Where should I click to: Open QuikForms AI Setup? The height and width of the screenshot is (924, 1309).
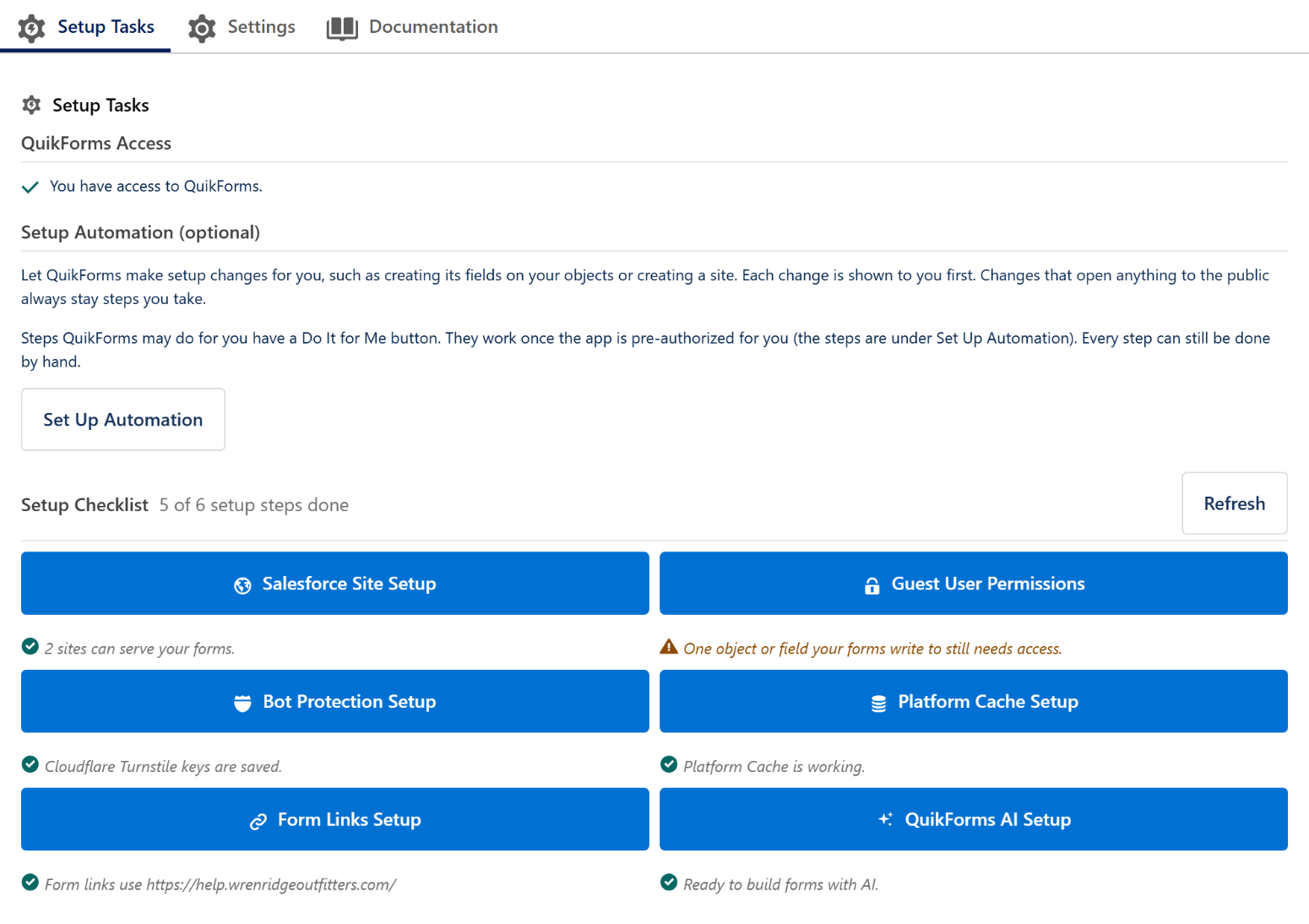point(974,820)
